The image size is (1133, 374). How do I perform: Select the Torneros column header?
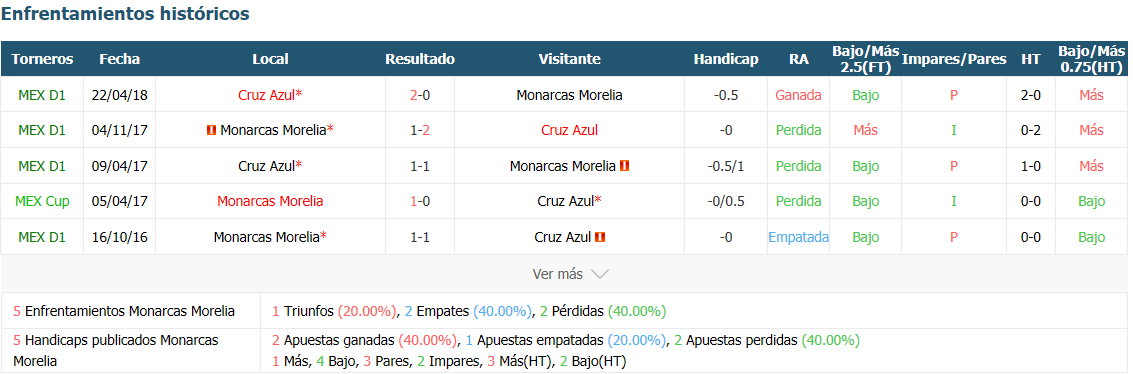[x=42, y=59]
